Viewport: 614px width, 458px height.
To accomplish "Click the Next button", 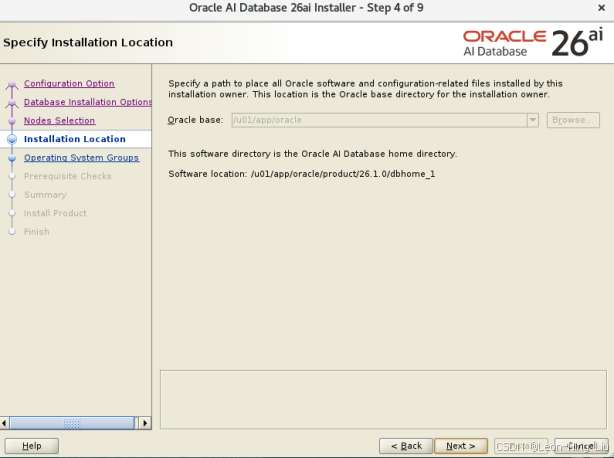I will [x=461, y=446].
